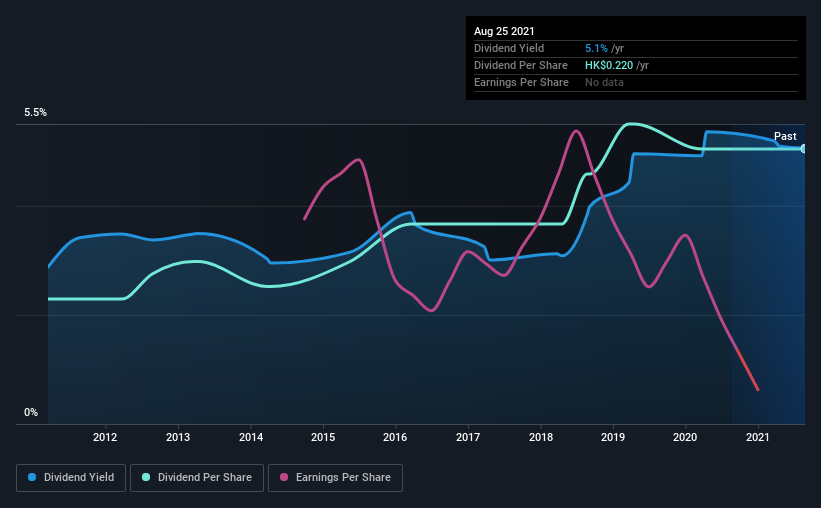Select the 2018 x-axis label
821x508 pixels.
tap(541, 437)
